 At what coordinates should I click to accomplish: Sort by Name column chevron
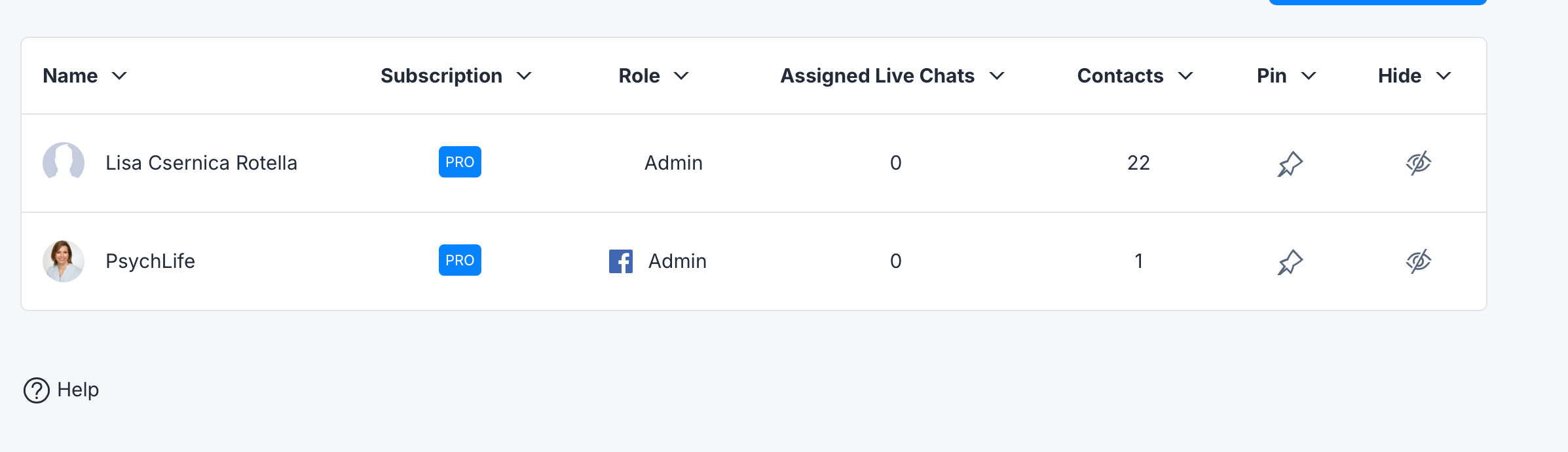pos(119,76)
